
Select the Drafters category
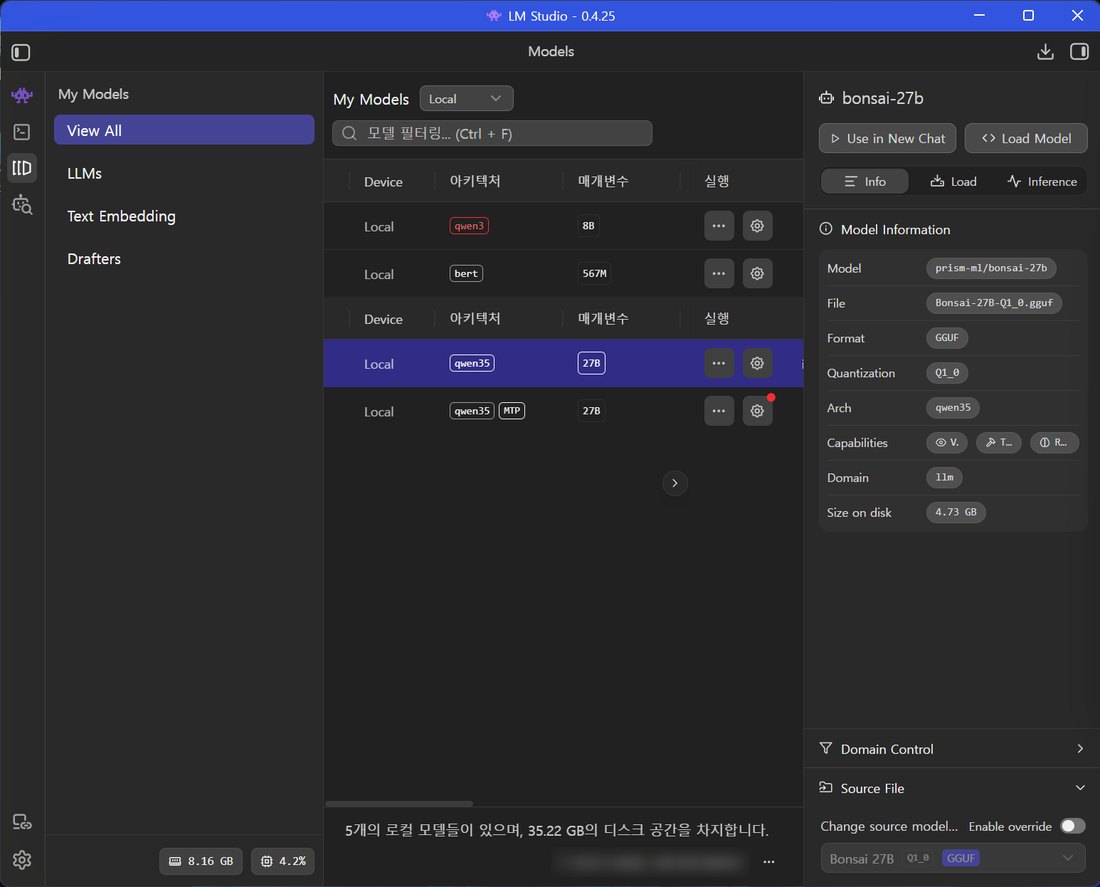[184, 259]
